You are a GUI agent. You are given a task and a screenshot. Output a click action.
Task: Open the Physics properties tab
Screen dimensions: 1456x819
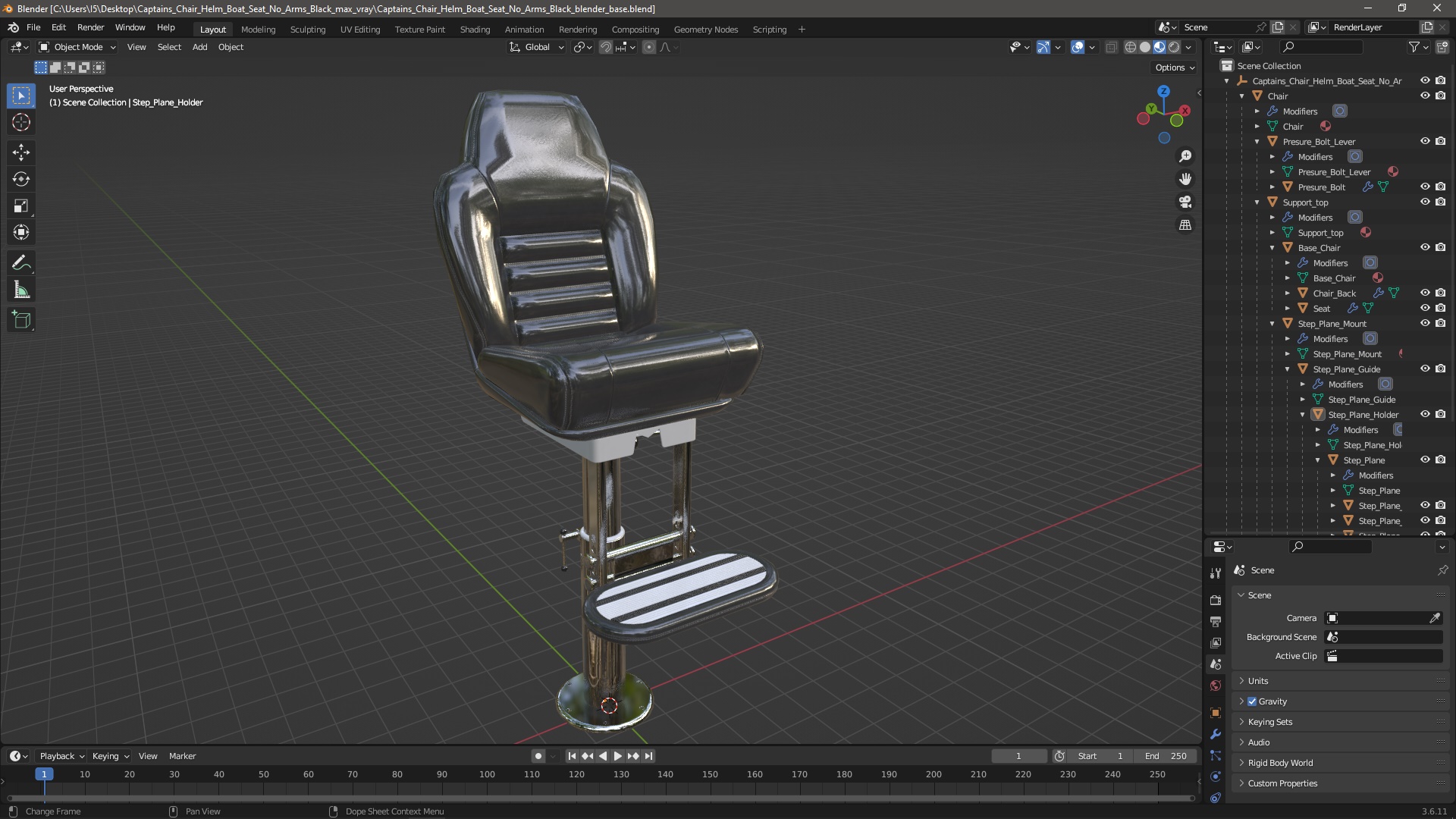coord(1216,777)
